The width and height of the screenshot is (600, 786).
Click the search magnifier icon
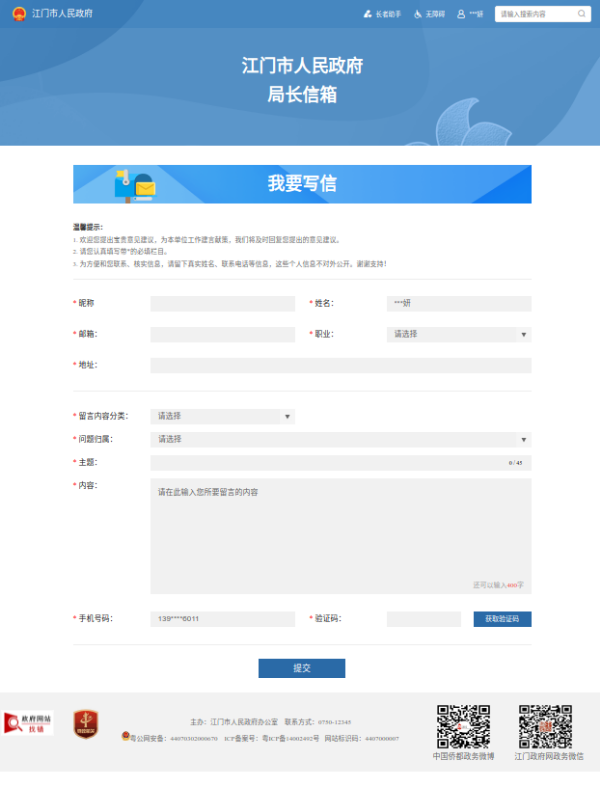point(582,14)
